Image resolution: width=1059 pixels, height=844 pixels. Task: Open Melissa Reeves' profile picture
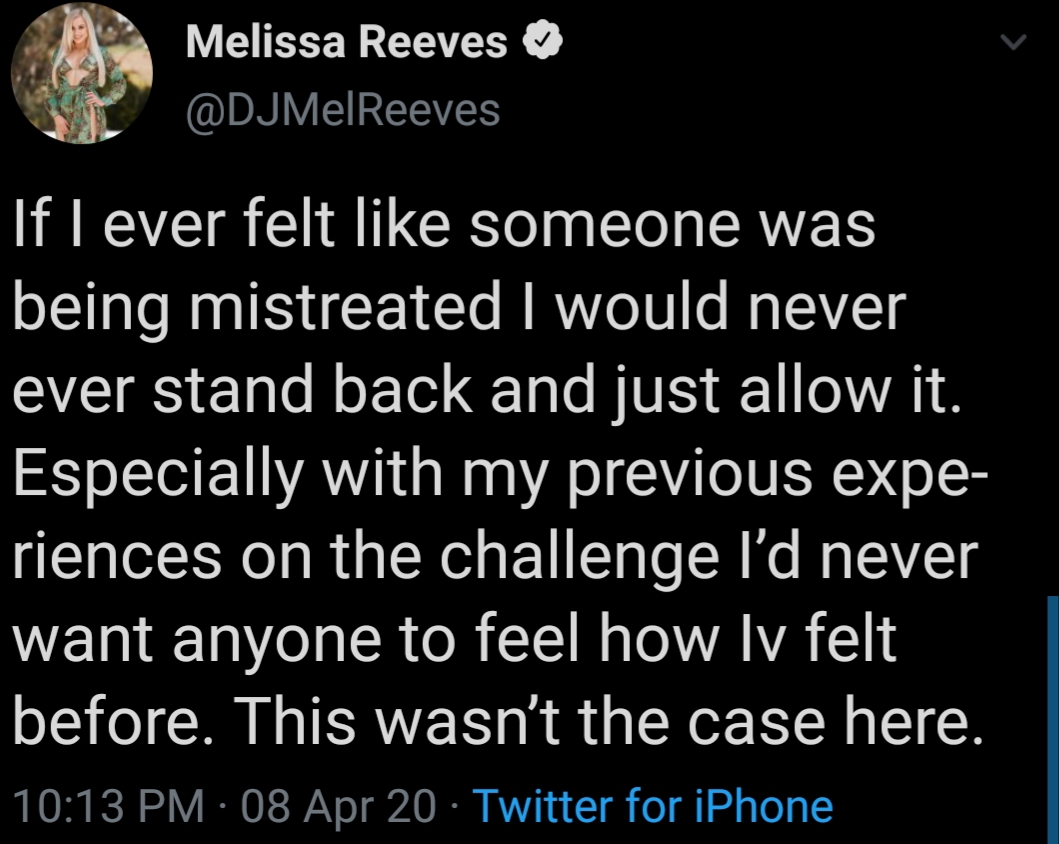82,74
